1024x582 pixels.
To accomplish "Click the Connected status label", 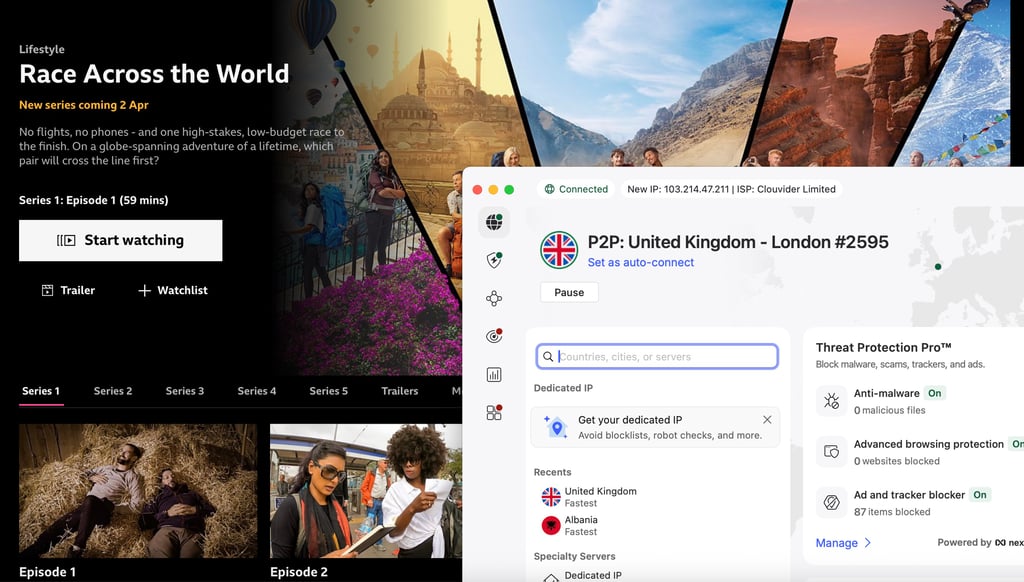I will (x=583, y=189).
